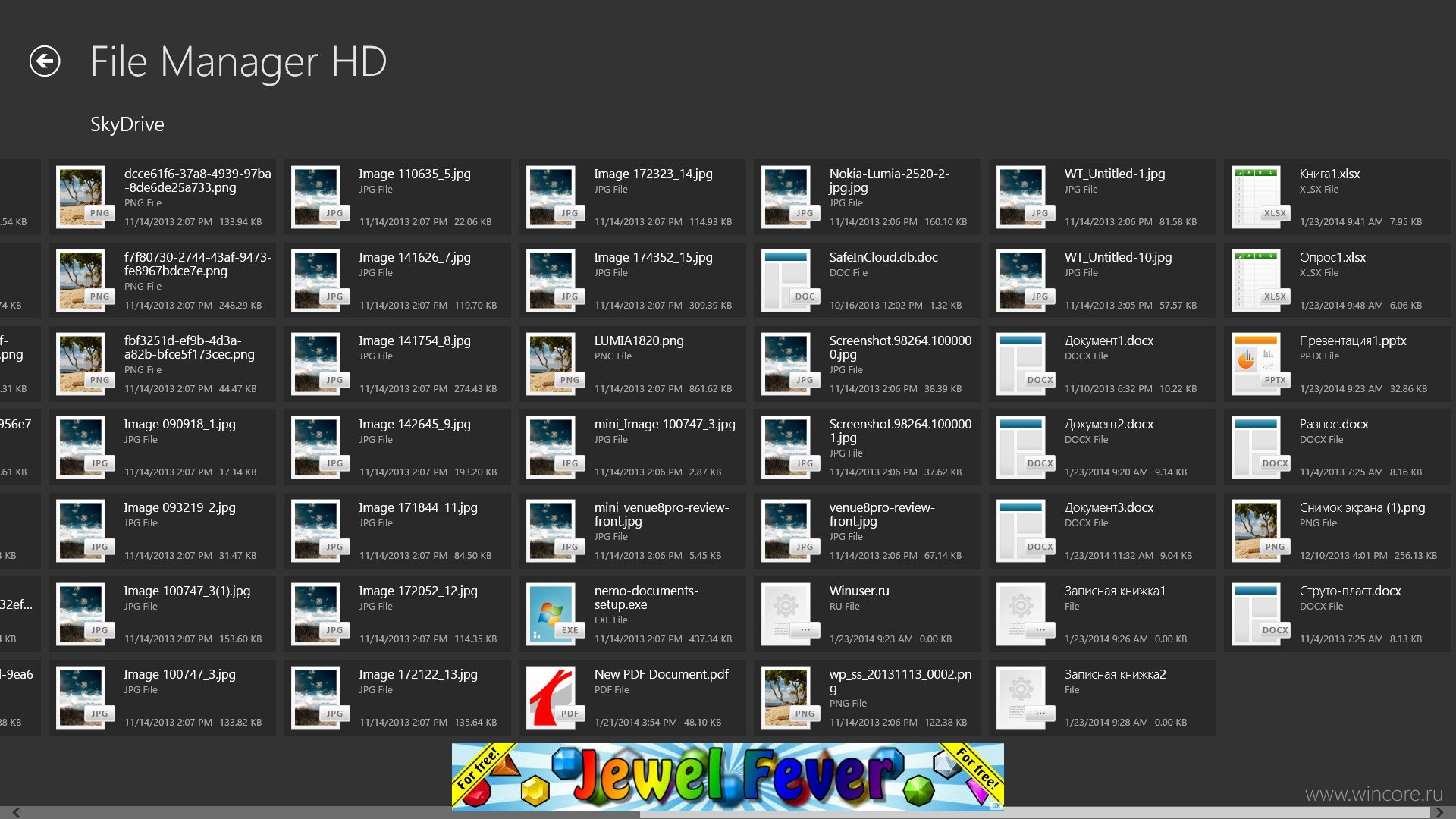This screenshot has height=819, width=1456.
Task: Select file name Image 172323_14.jpg
Action: (x=654, y=174)
